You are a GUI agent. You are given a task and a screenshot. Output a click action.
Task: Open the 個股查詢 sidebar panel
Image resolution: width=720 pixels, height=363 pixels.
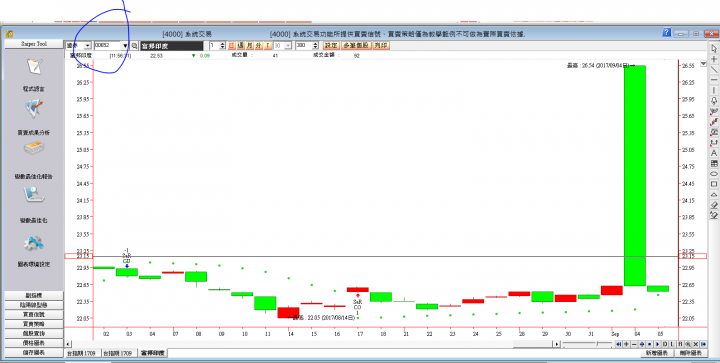(34, 334)
